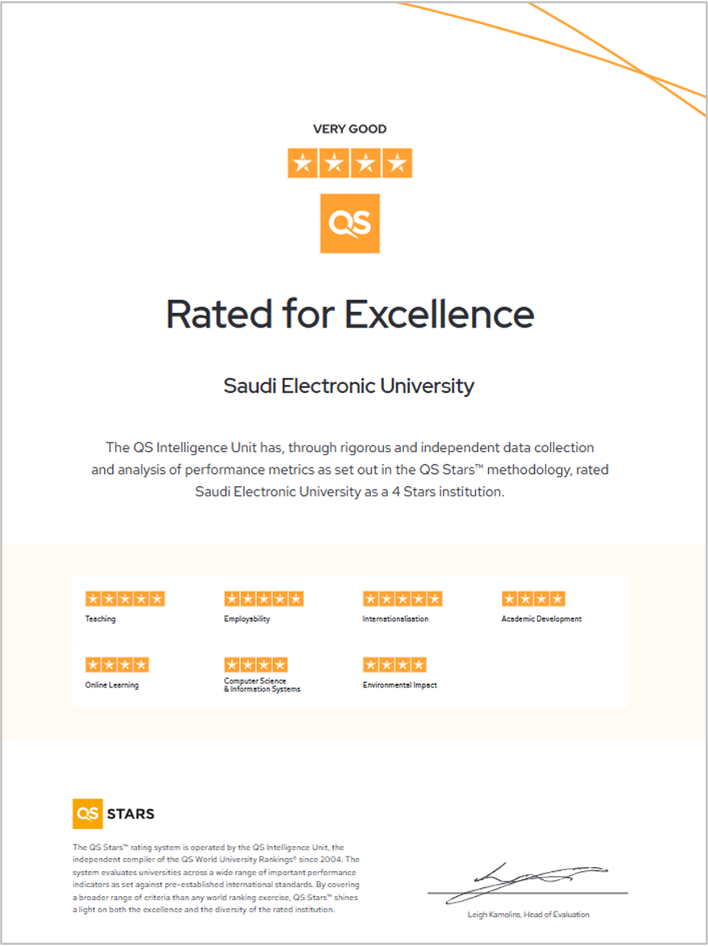Click the Online Learning label

(112, 685)
